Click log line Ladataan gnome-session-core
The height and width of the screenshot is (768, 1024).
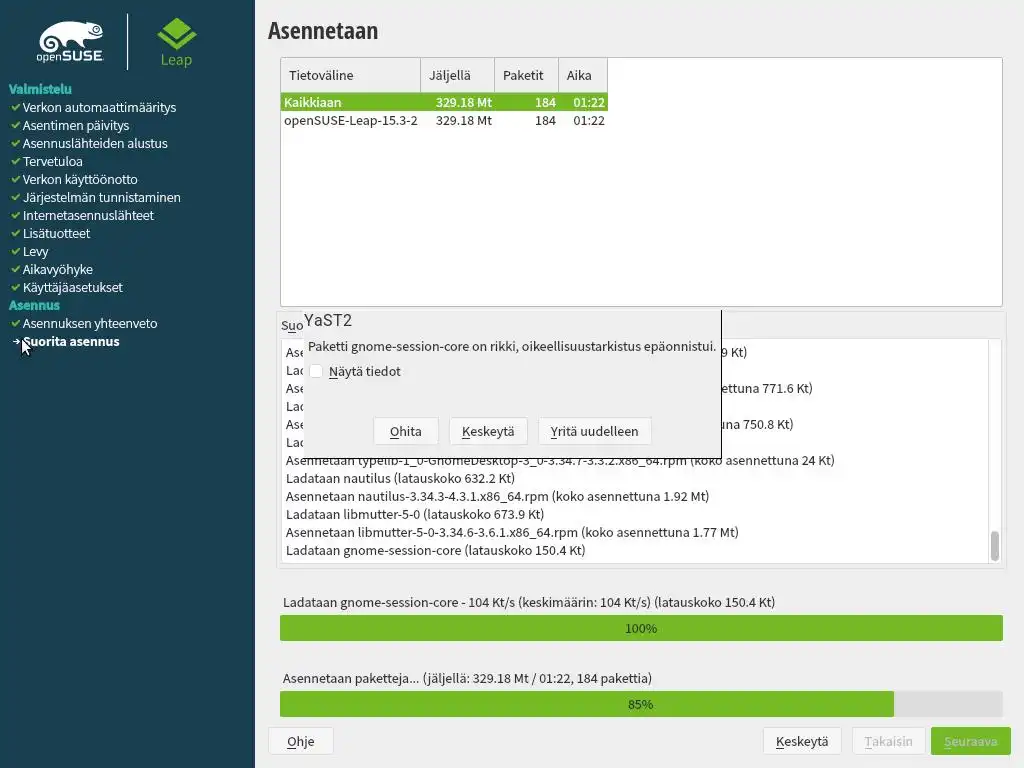[x=436, y=551]
